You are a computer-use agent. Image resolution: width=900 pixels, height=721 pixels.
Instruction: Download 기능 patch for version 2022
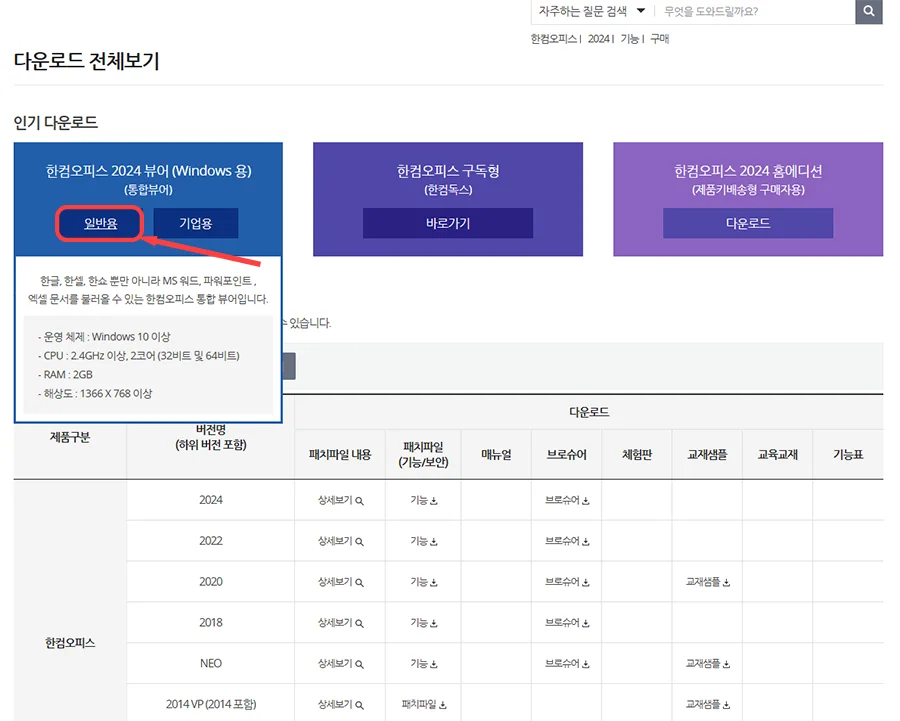click(x=424, y=541)
